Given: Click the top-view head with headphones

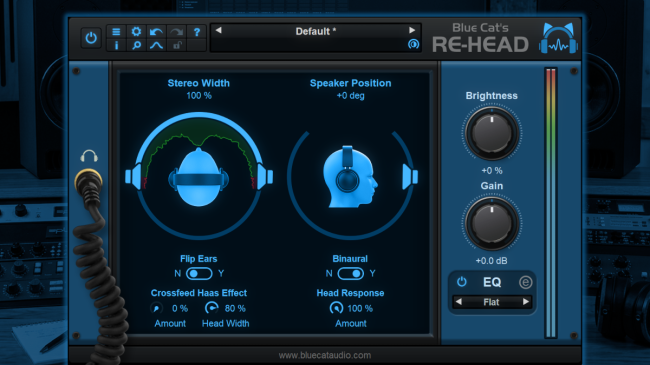Looking at the screenshot, I should [x=199, y=177].
